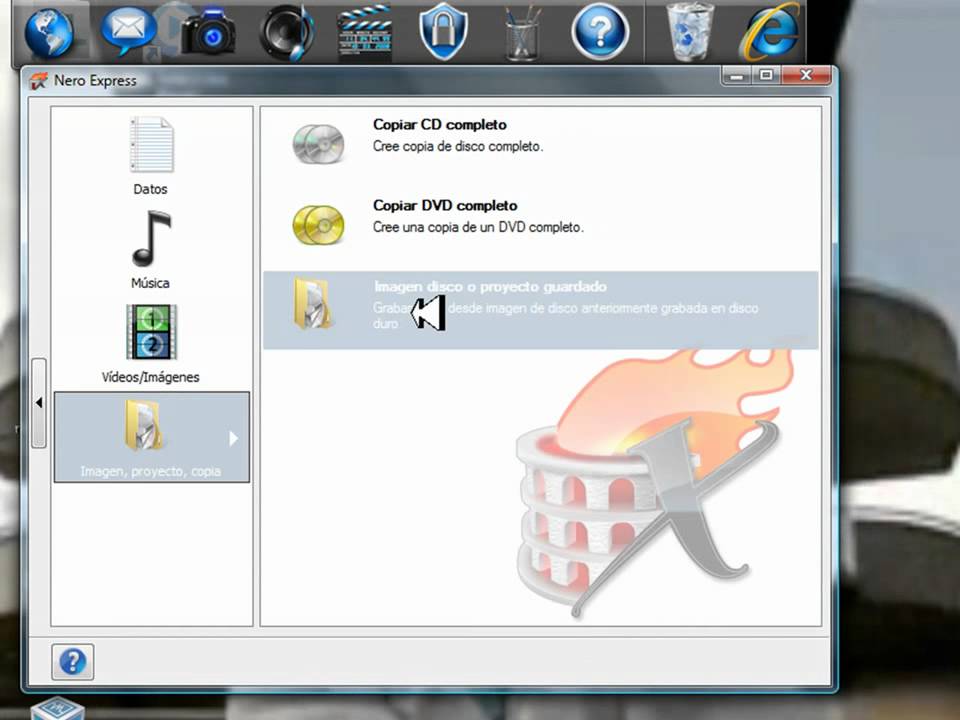Launch the camera icon in the dock
The image size is (960, 720).
[x=209, y=32]
